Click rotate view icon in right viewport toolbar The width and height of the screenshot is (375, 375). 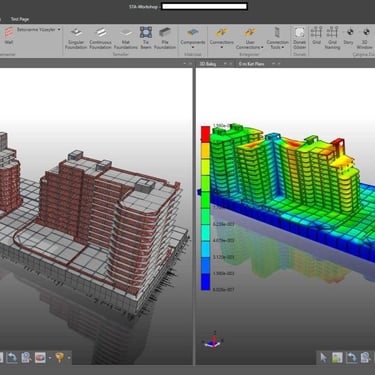[x=351, y=358]
